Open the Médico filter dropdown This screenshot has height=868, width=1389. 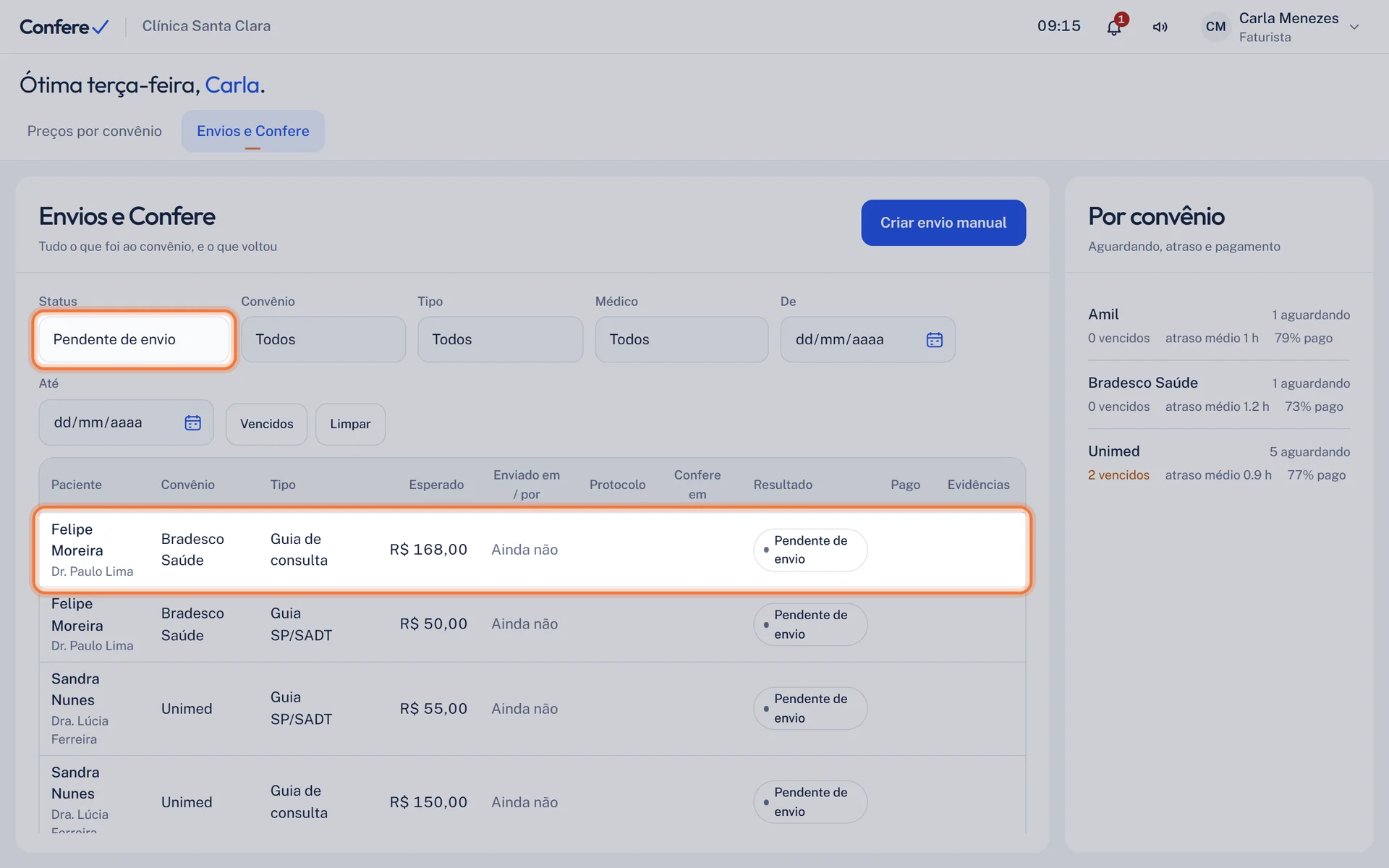click(681, 339)
